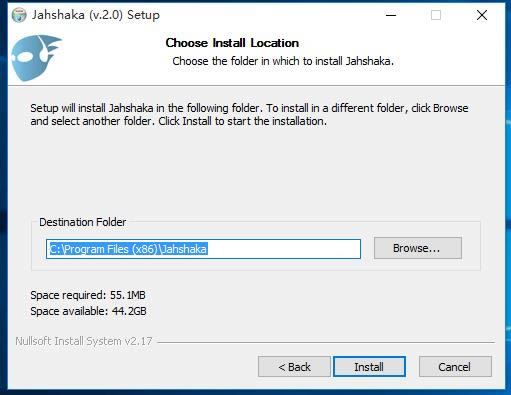Click the Jahshaka setup icon in title bar
The image size is (511, 395).
[x=19, y=15]
